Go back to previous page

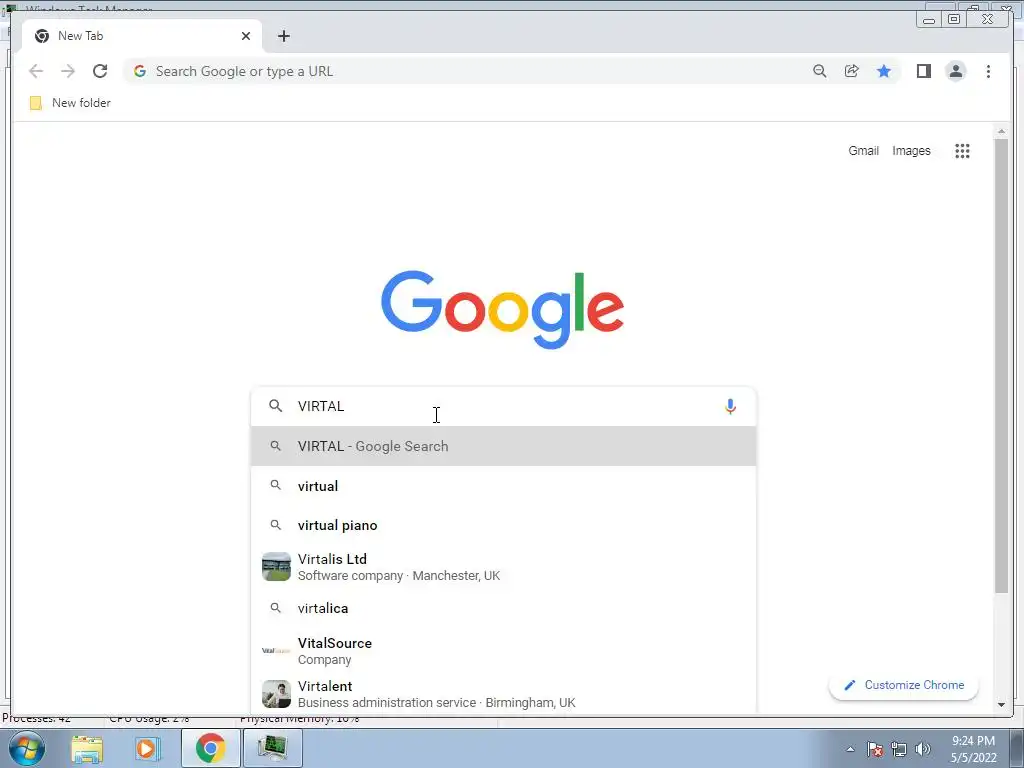coord(36,71)
